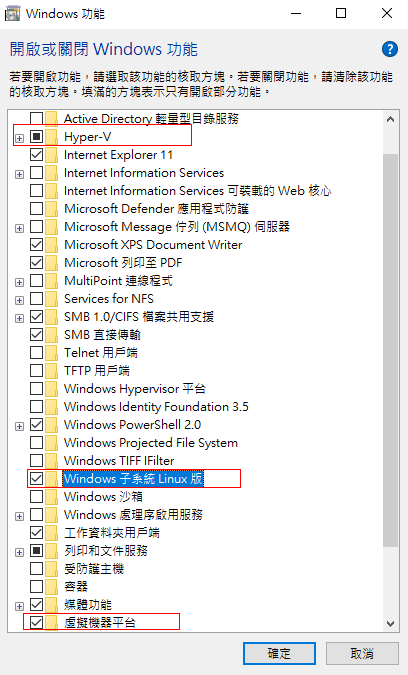Click the folder icon next to 容器

(52, 587)
